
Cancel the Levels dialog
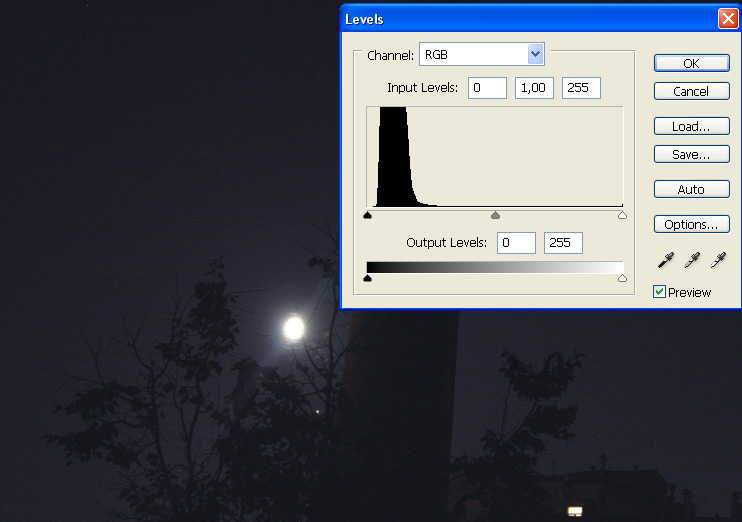tap(691, 91)
